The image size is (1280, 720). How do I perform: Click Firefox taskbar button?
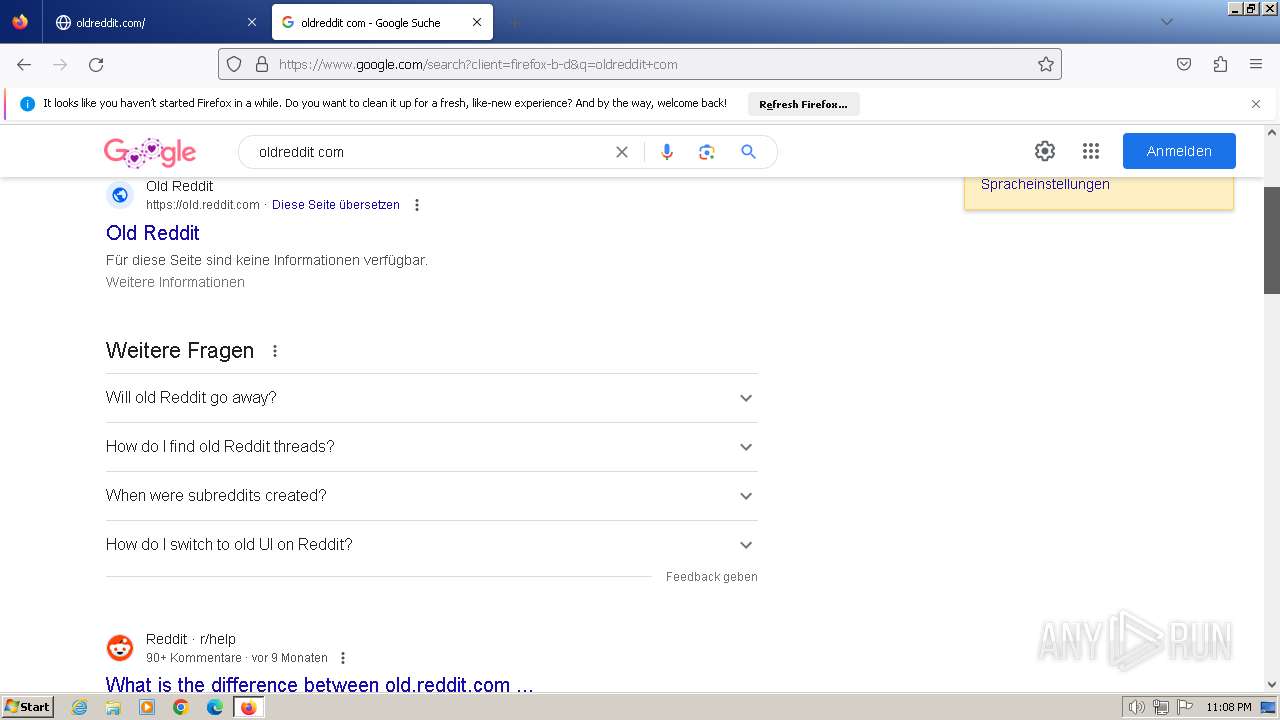coord(248,707)
